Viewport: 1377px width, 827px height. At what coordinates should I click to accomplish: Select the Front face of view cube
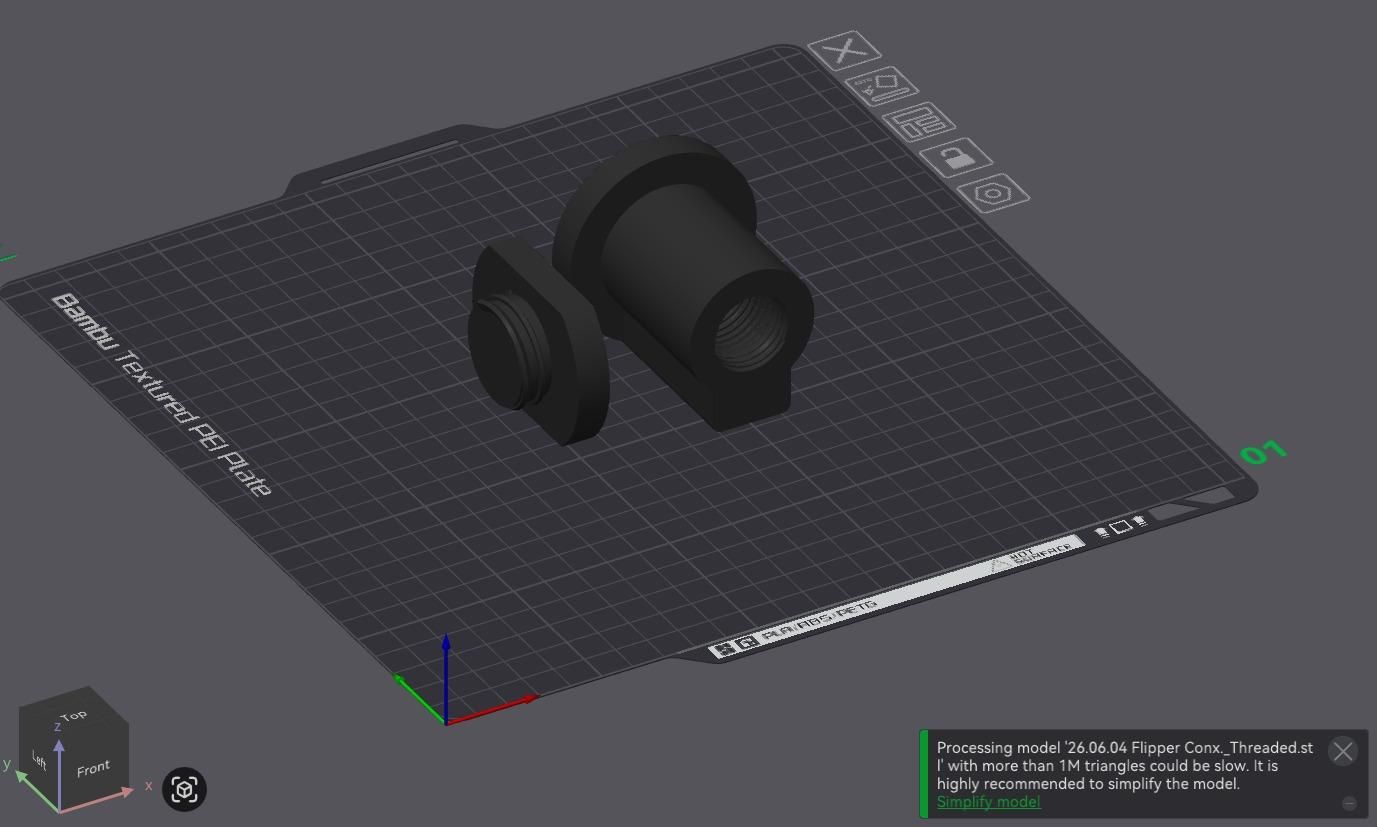93,768
